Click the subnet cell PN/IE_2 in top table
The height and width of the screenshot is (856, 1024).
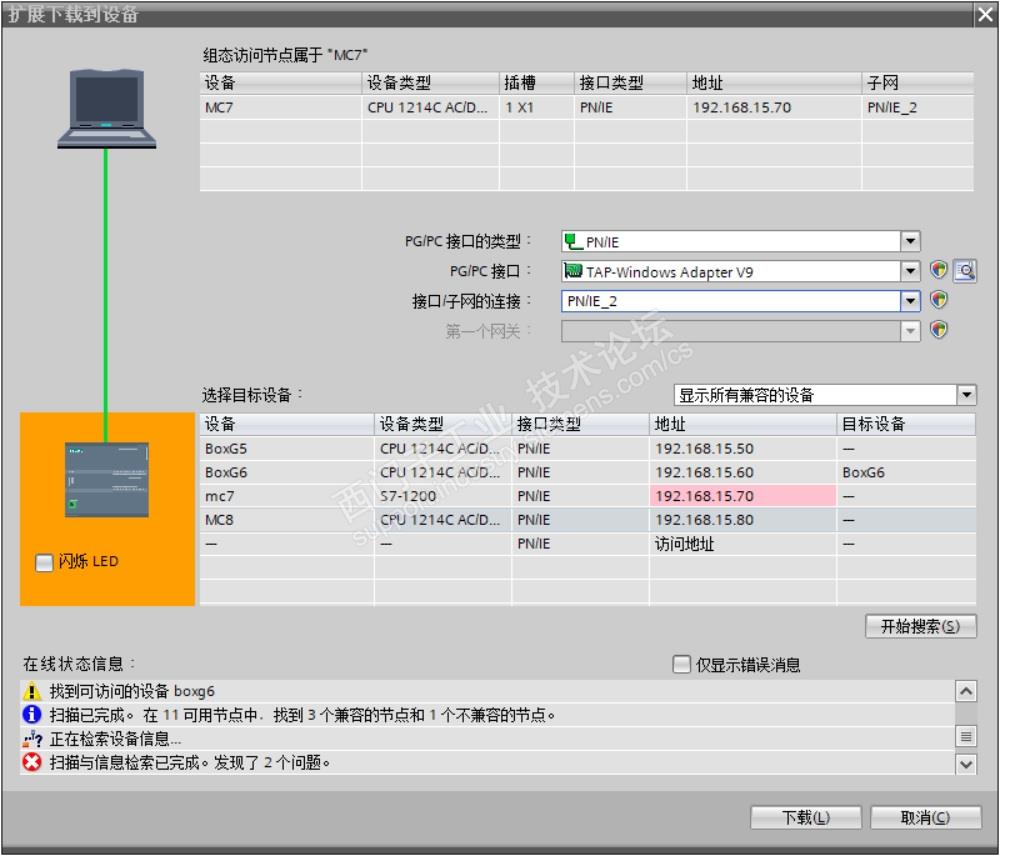click(x=918, y=107)
